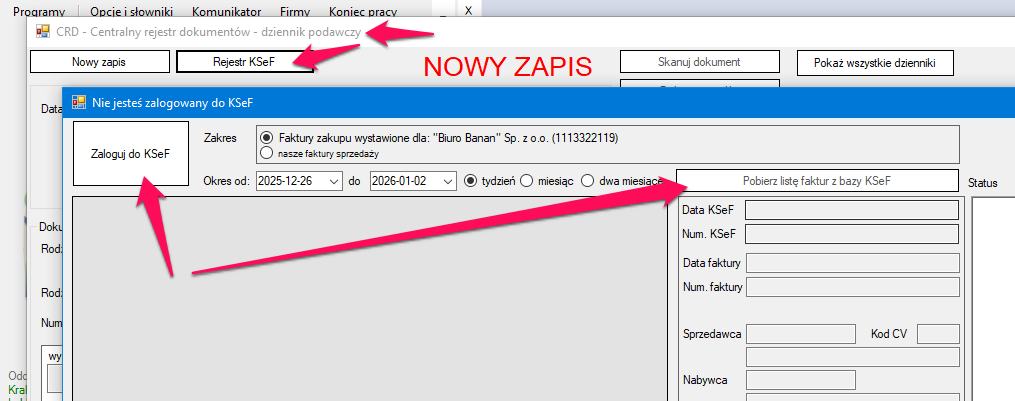This screenshot has height=401, width=1015.
Task: Click 'Pobierz listę faktur z bazy KSeF'
Action: point(817,181)
